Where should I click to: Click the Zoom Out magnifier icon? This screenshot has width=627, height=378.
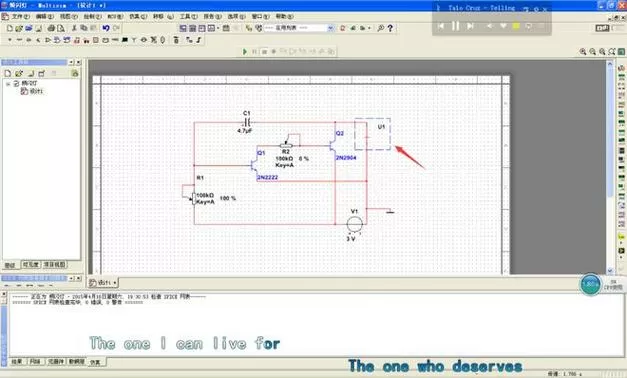[592, 52]
